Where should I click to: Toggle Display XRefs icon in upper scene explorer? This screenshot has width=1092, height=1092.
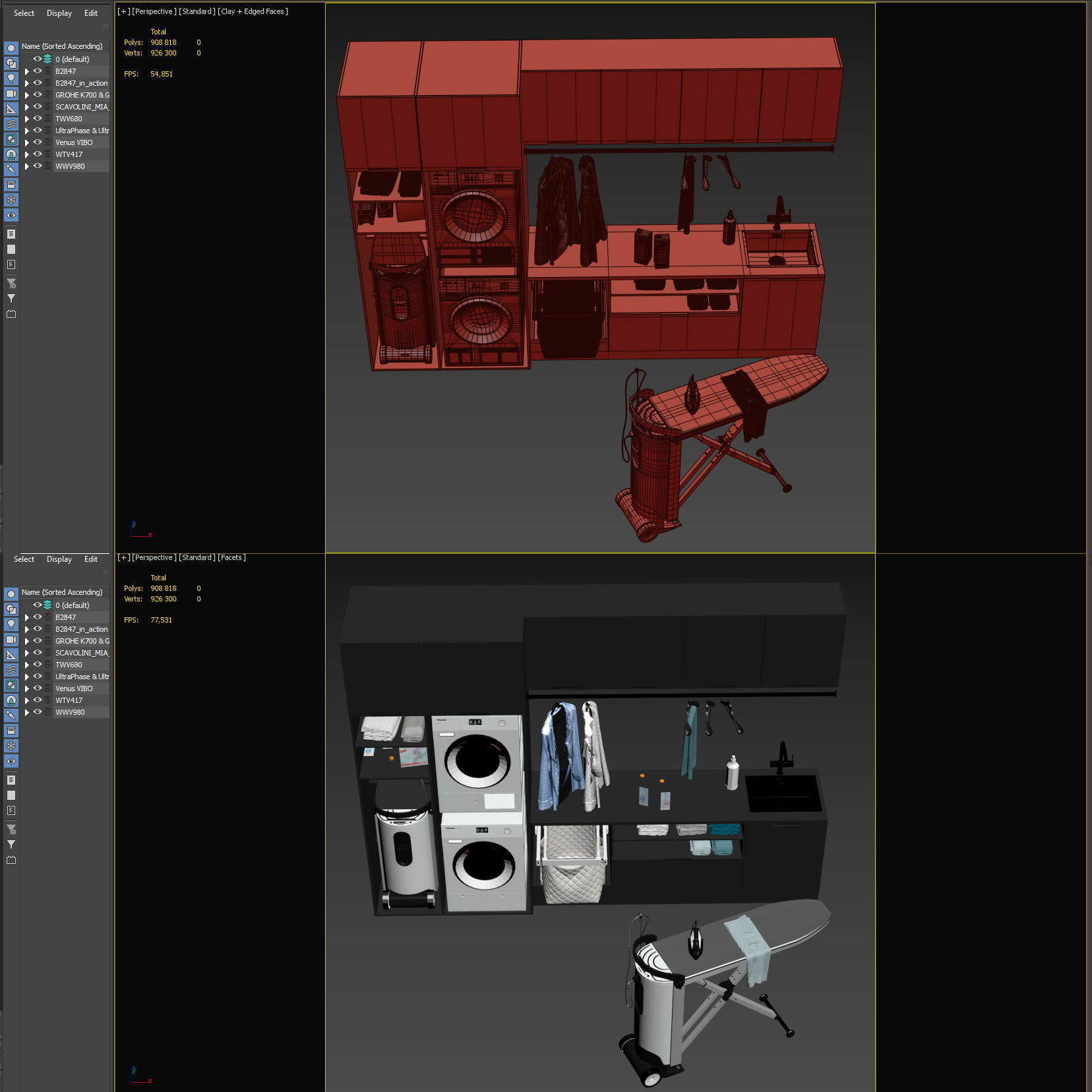[x=11, y=154]
